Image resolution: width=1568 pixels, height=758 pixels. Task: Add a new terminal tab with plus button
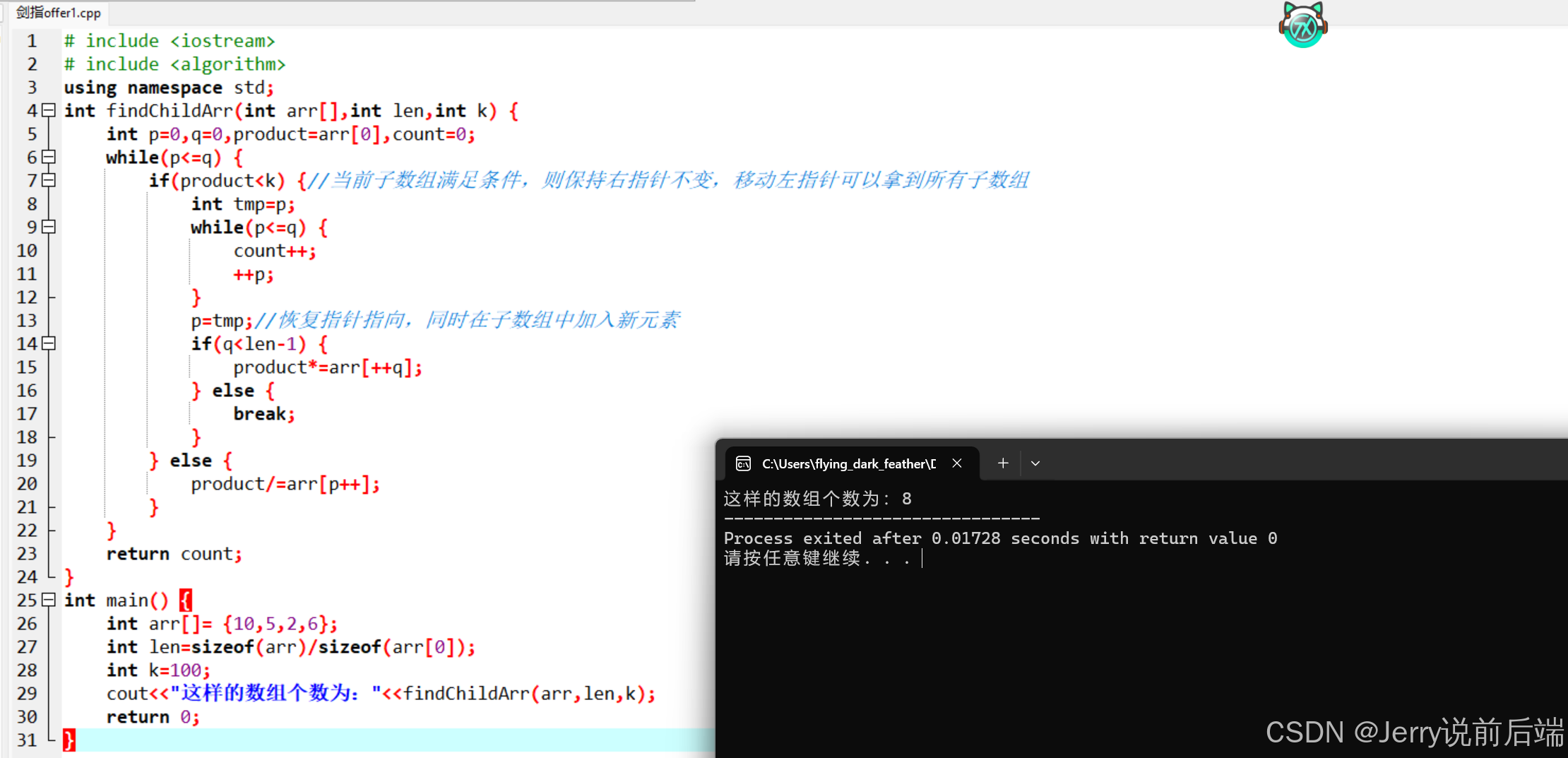pyautogui.click(x=1003, y=463)
